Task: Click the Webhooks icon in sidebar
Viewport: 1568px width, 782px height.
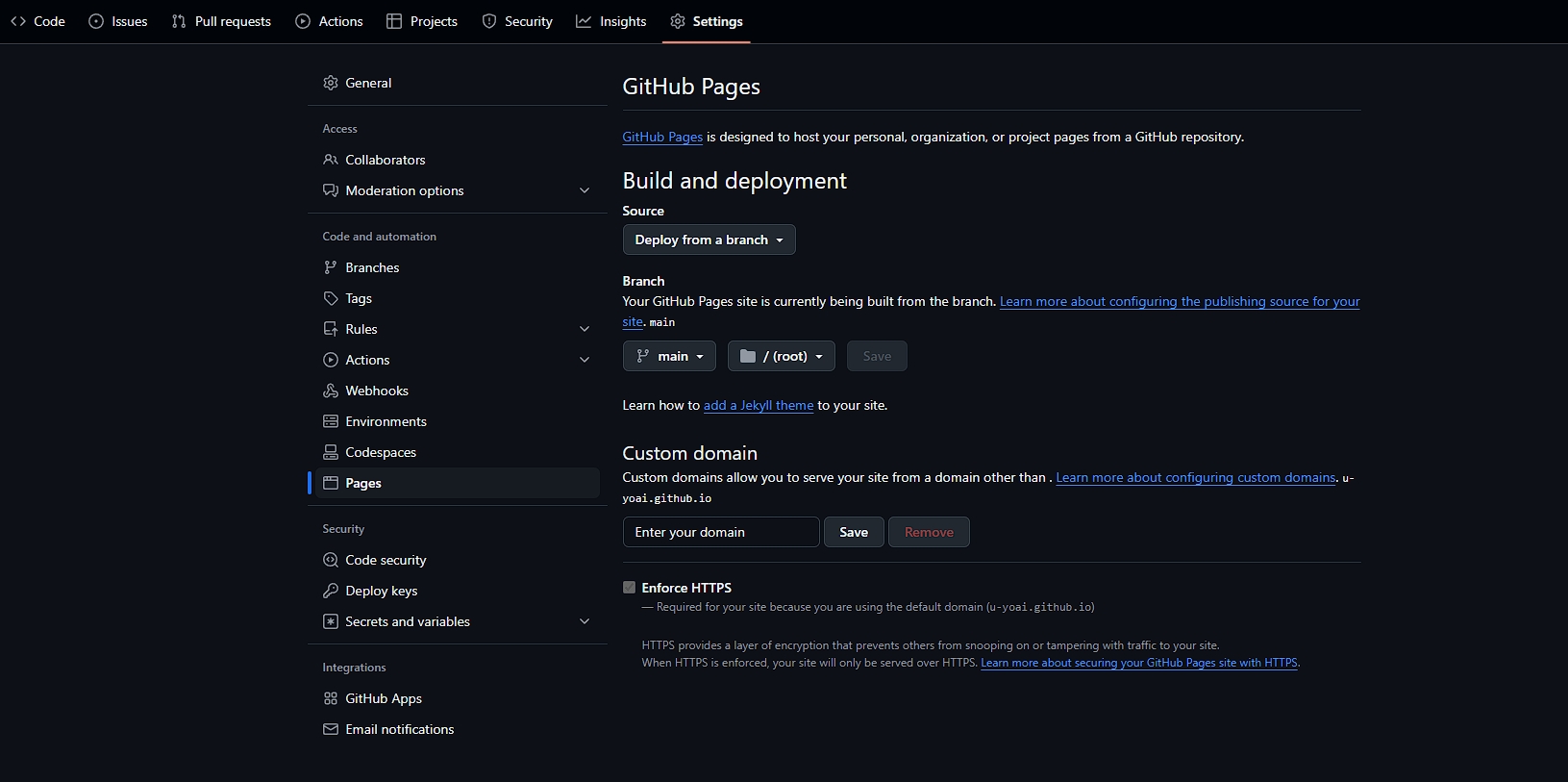Action: click(x=331, y=391)
